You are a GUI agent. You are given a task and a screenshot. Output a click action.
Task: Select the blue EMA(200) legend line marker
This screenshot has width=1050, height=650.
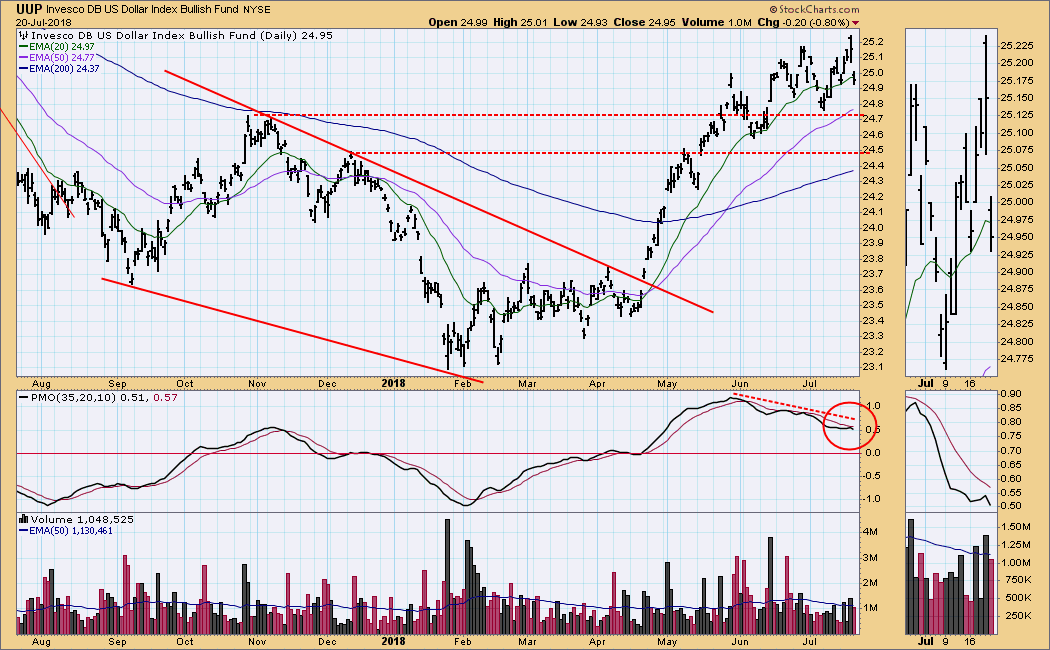tap(23, 68)
